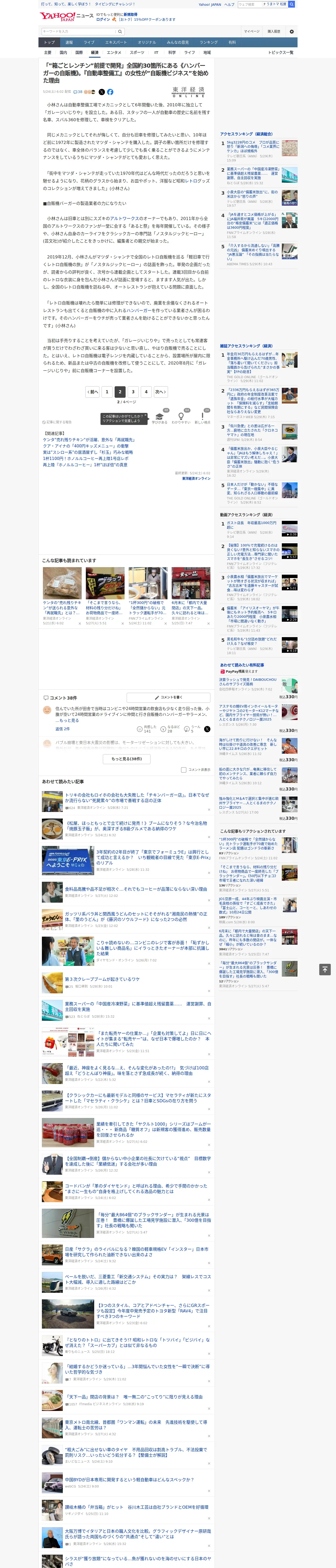Open the 東洋経済オンライン source link below article
This screenshot has height=1568, width=336.
(x=196, y=479)
